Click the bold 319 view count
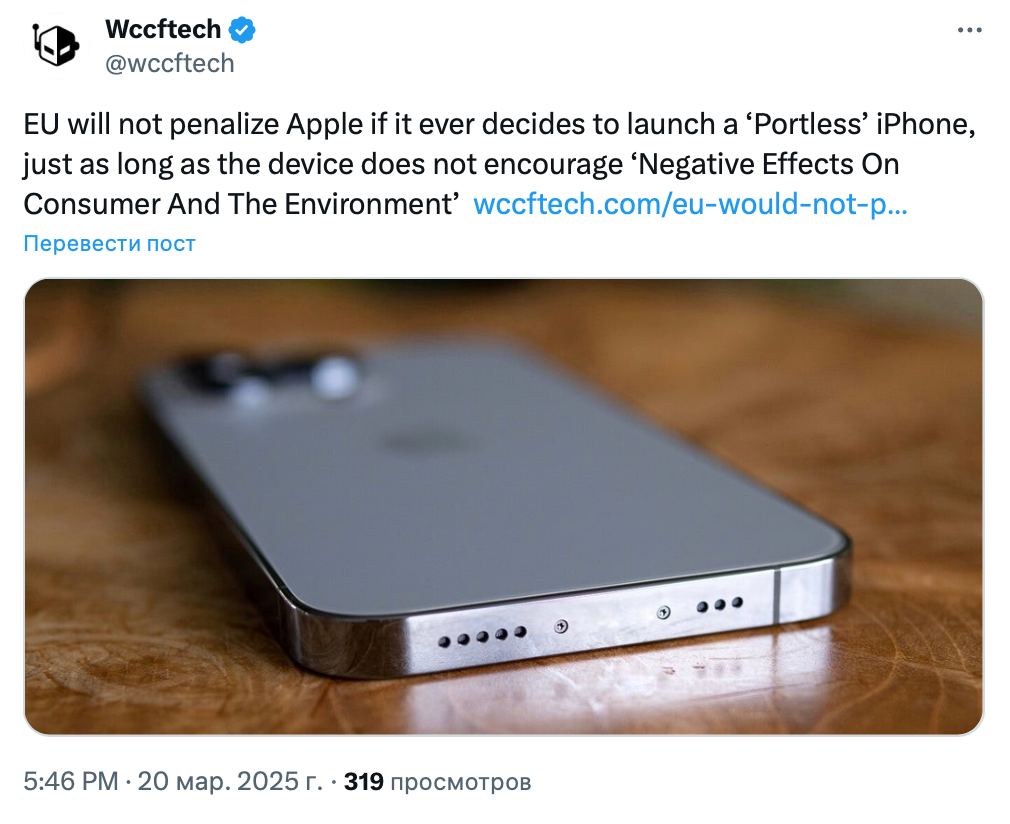This screenshot has height=824, width=1010. [x=363, y=781]
